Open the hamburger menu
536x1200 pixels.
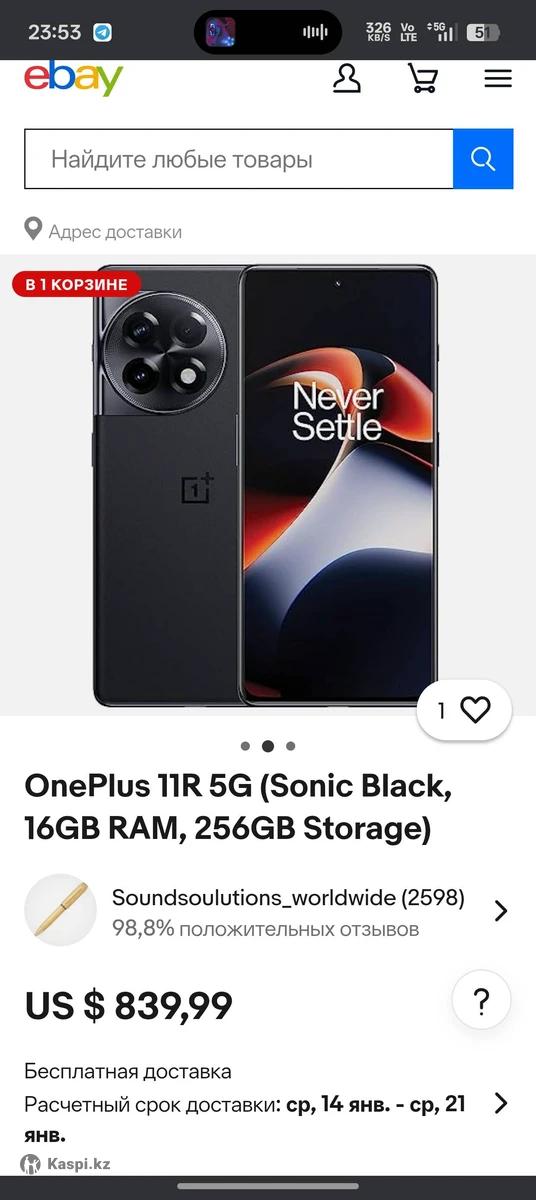click(x=498, y=78)
